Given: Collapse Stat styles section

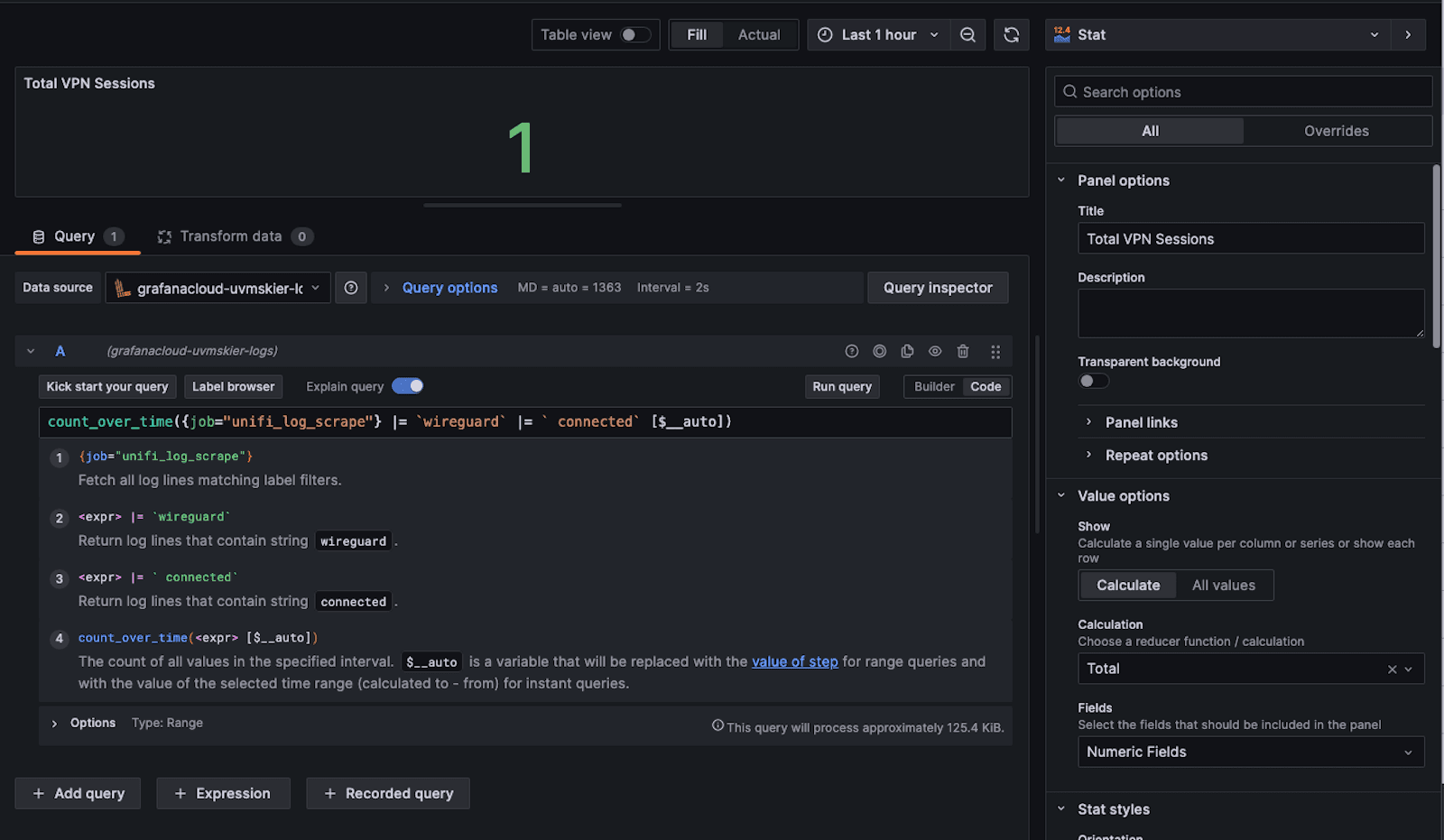Looking at the screenshot, I should [x=1061, y=809].
